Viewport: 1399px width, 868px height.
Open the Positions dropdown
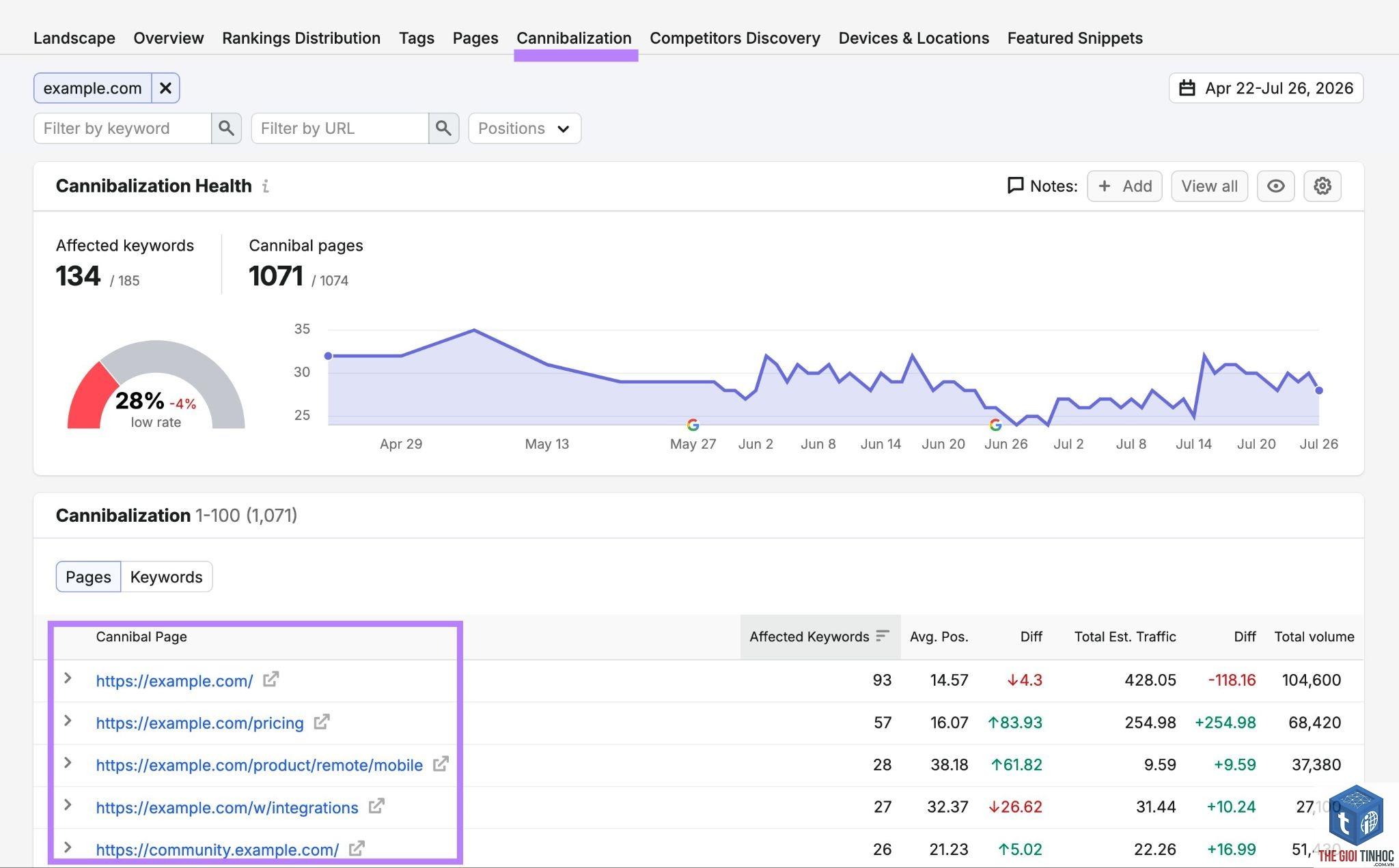(x=525, y=128)
